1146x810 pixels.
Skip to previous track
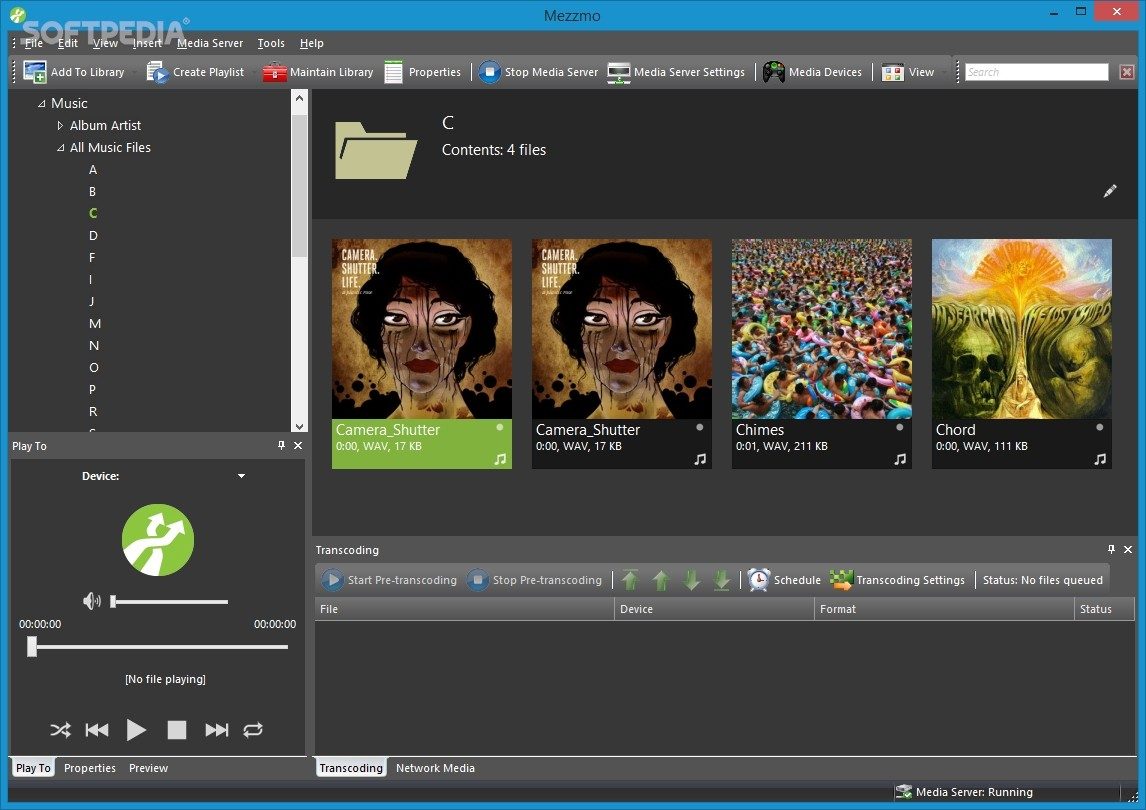point(97,730)
